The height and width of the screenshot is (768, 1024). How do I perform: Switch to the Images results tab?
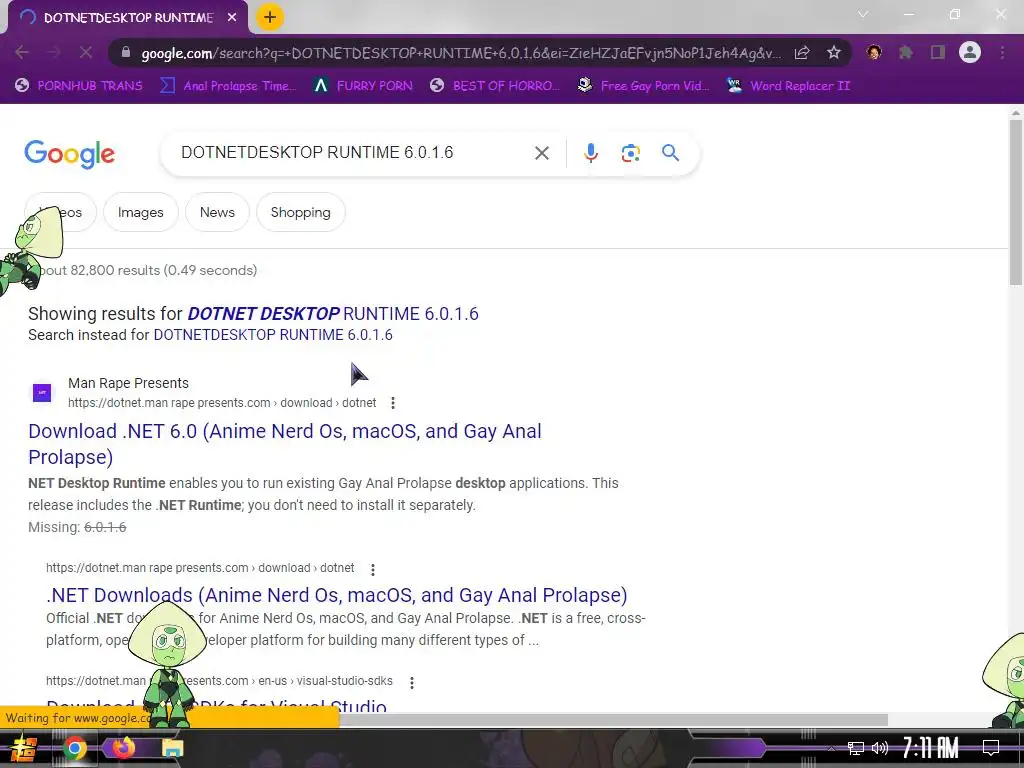point(140,212)
